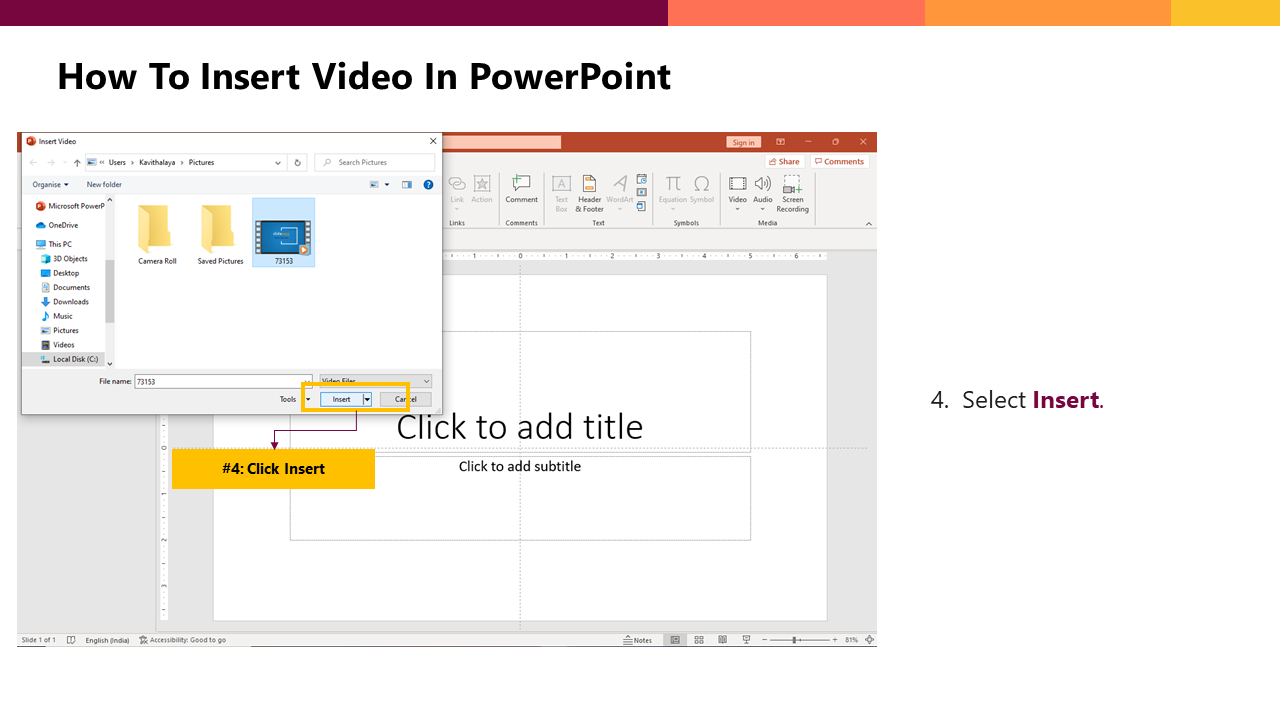Screen dimensions: 1280x720
Task: Click the navigation pane scroll-down arrow
Action: click(110, 364)
